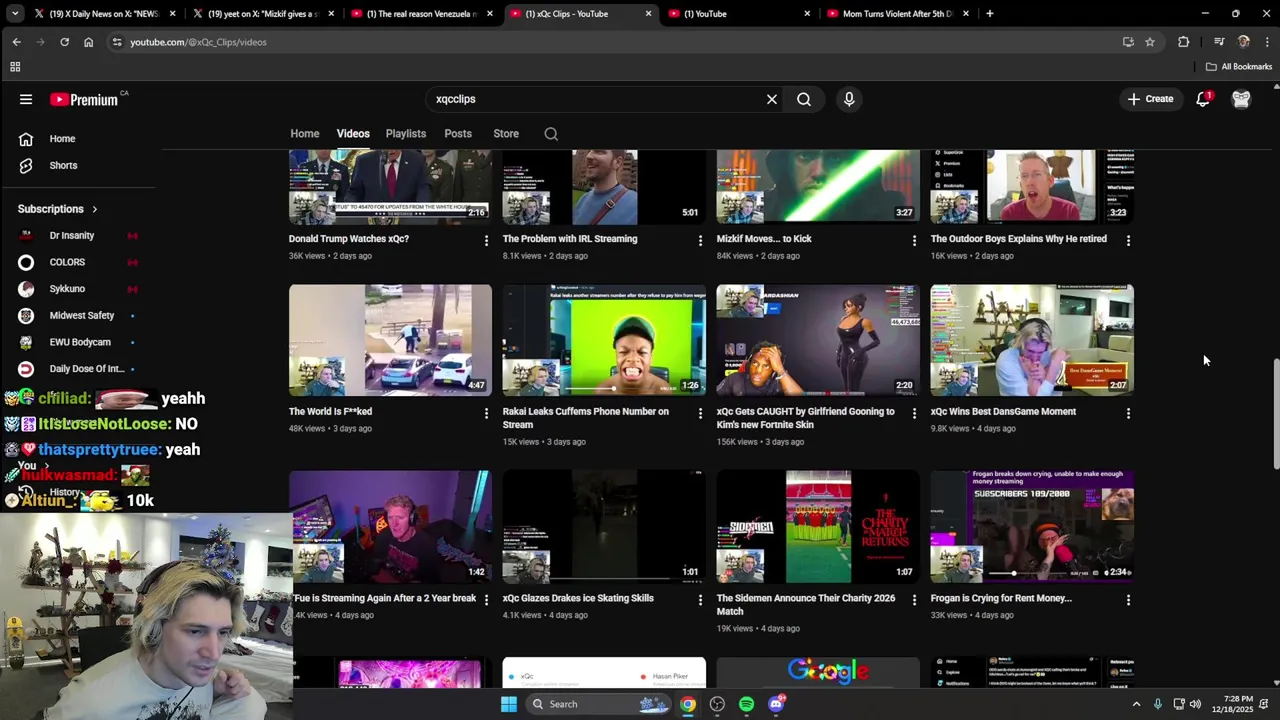The image size is (1280, 720).
Task: Open the Sykkuno subscription channel
Action: (x=68, y=289)
